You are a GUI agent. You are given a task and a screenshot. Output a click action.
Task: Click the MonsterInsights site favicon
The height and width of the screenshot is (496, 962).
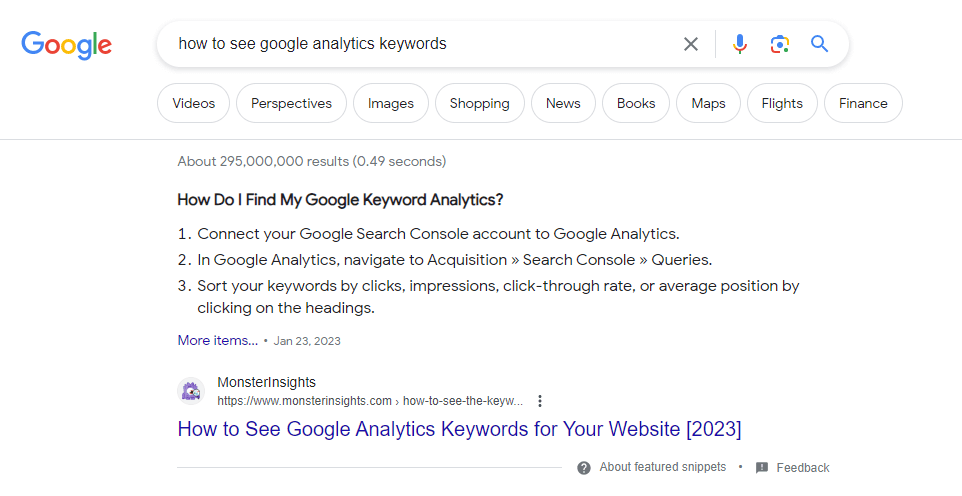pyautogui.click(x=191, y=391)
